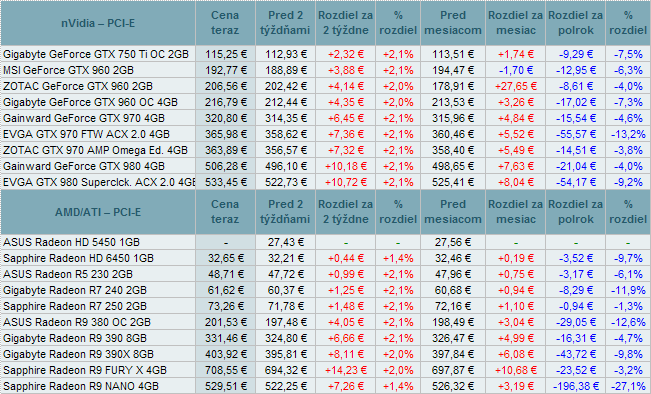Click the ASUS Radeon HD 5450 1GB row
The height and width of the screenshot is (394, 651).
pyautogui.click(x=326, y=242)
